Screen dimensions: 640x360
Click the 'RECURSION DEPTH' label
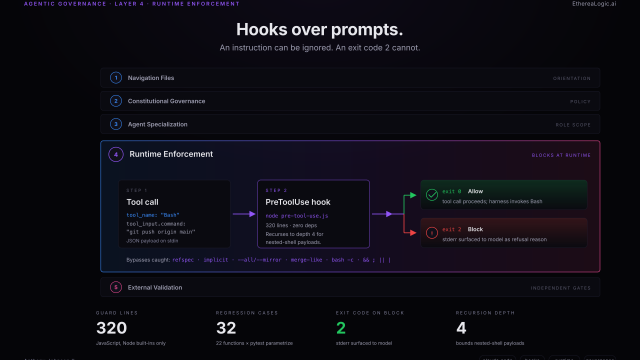[485, 313]
